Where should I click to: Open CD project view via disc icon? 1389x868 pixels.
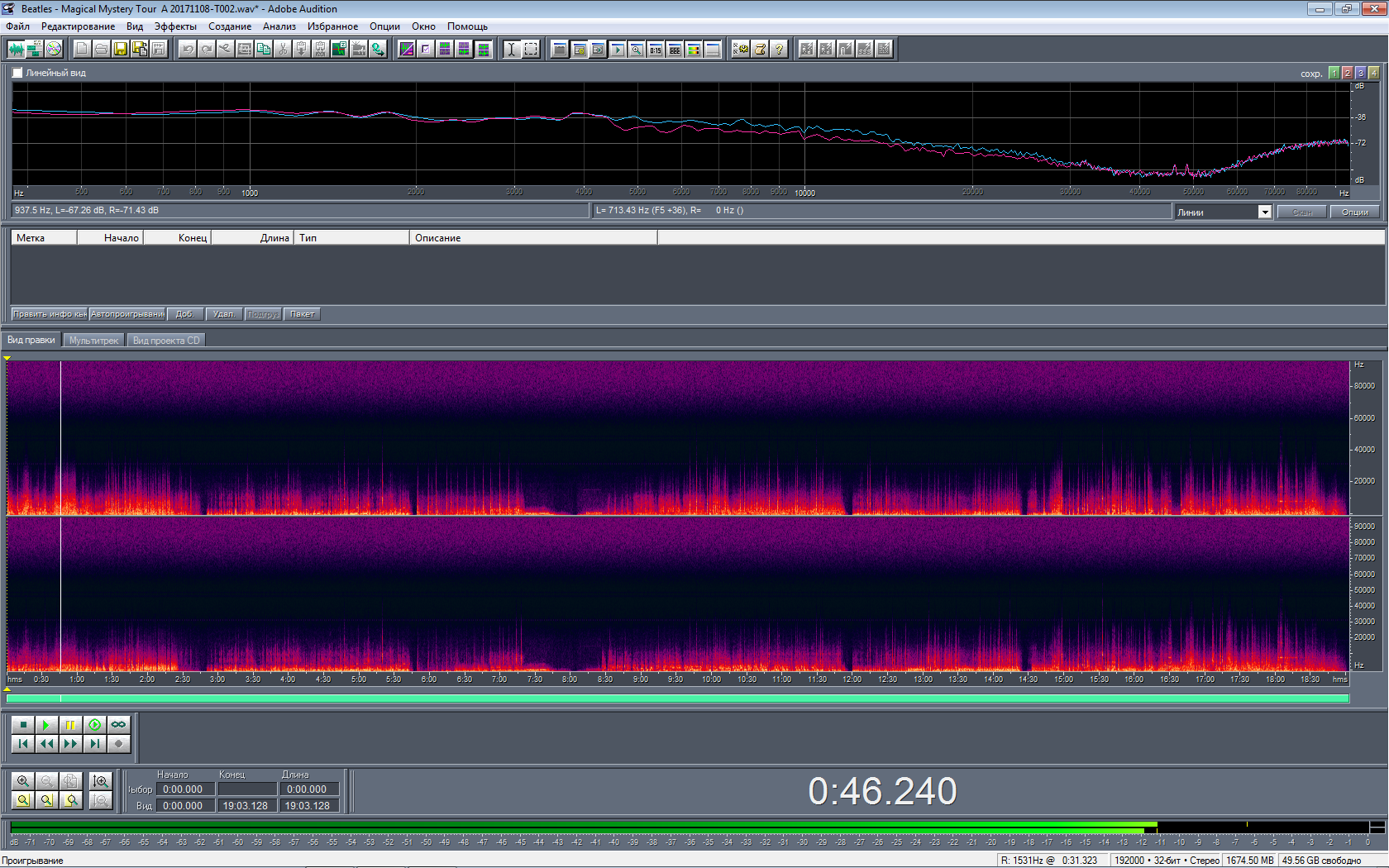[54, 49]
